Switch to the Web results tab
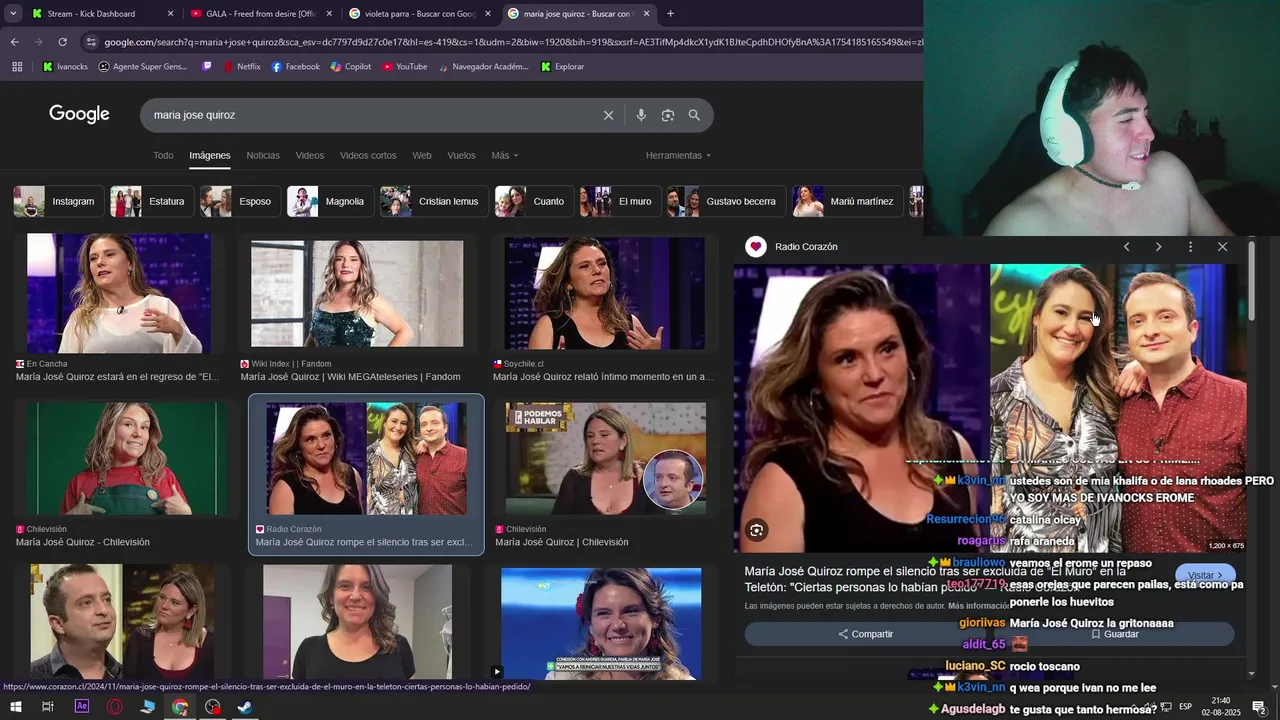This screenshot has height=720, width=1280. pos(422,156)
